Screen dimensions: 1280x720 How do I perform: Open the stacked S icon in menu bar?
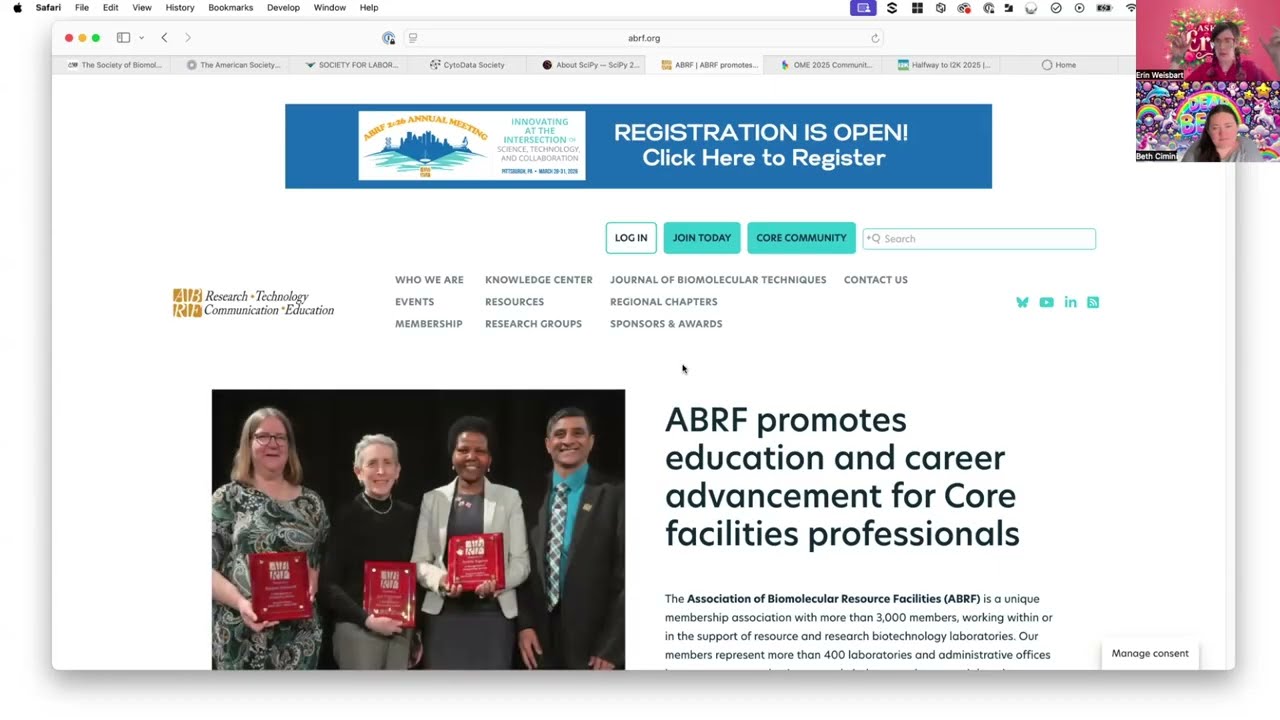(x=892, y=8)
